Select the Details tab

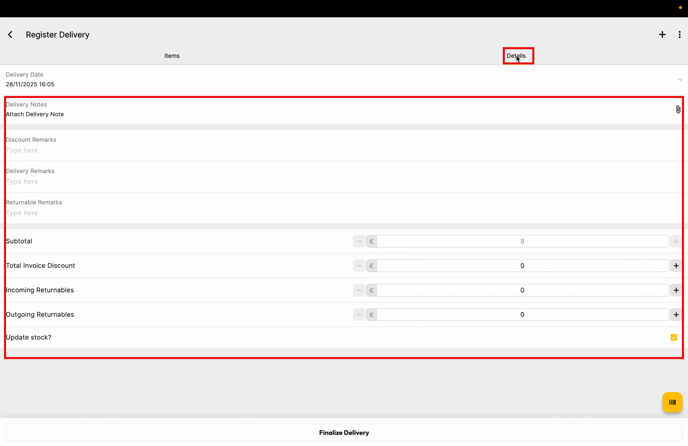tap(516, 56)
